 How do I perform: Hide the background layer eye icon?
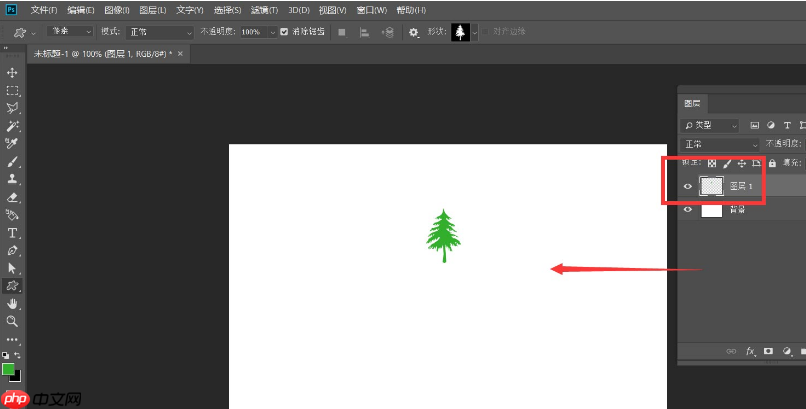688,210
